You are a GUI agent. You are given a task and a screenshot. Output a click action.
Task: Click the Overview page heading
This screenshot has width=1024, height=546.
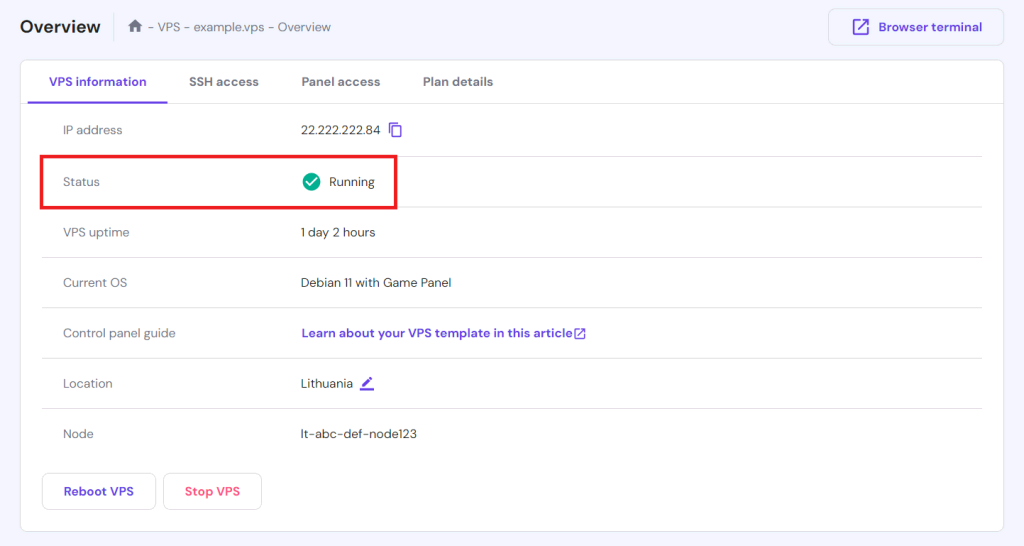pyautogui.click(x=60, y=27)
